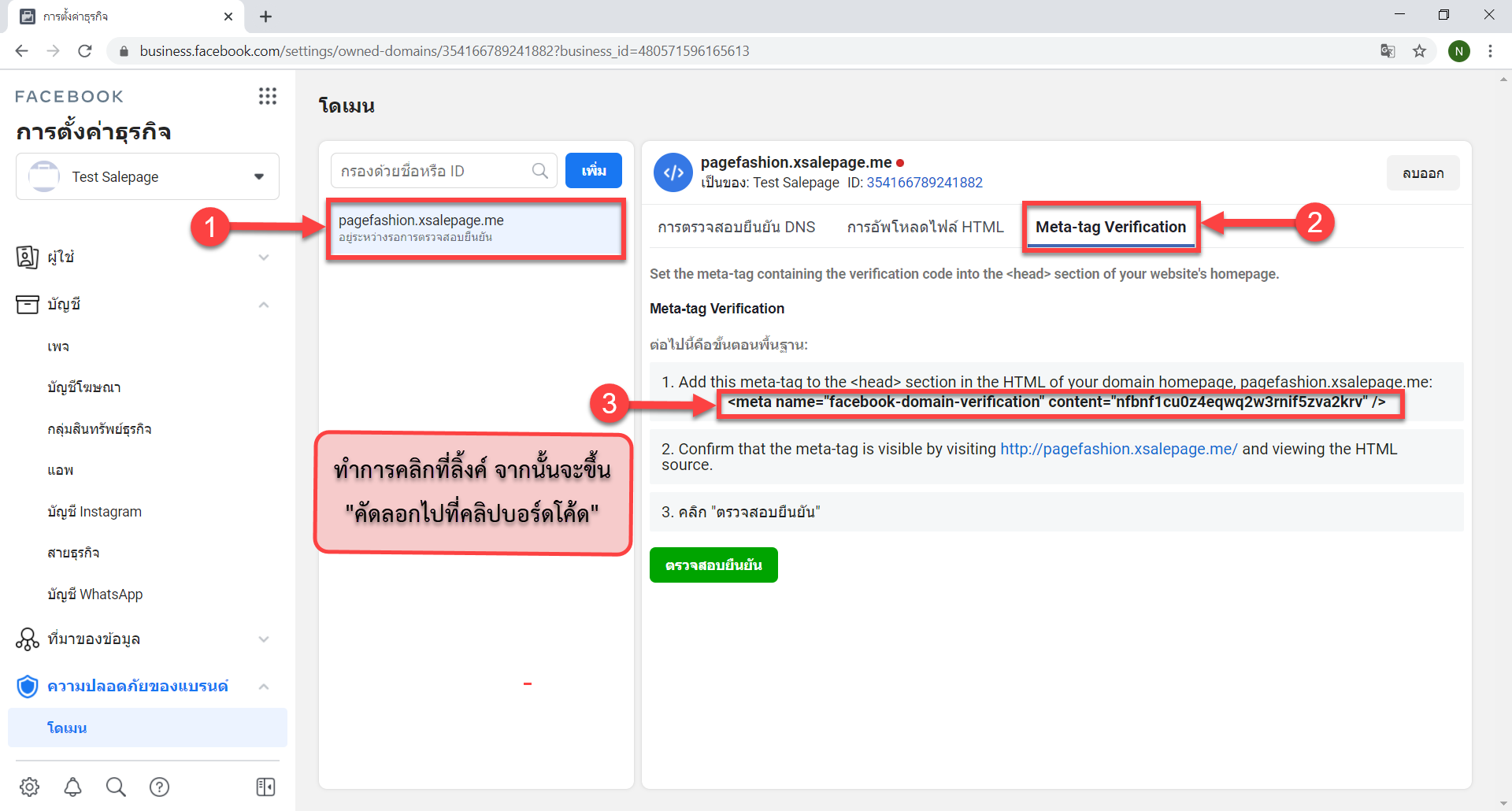Open บัญชีโฆษณา menu item
The width and height of the screenshot is (1512, 811).
pos(84,387)
